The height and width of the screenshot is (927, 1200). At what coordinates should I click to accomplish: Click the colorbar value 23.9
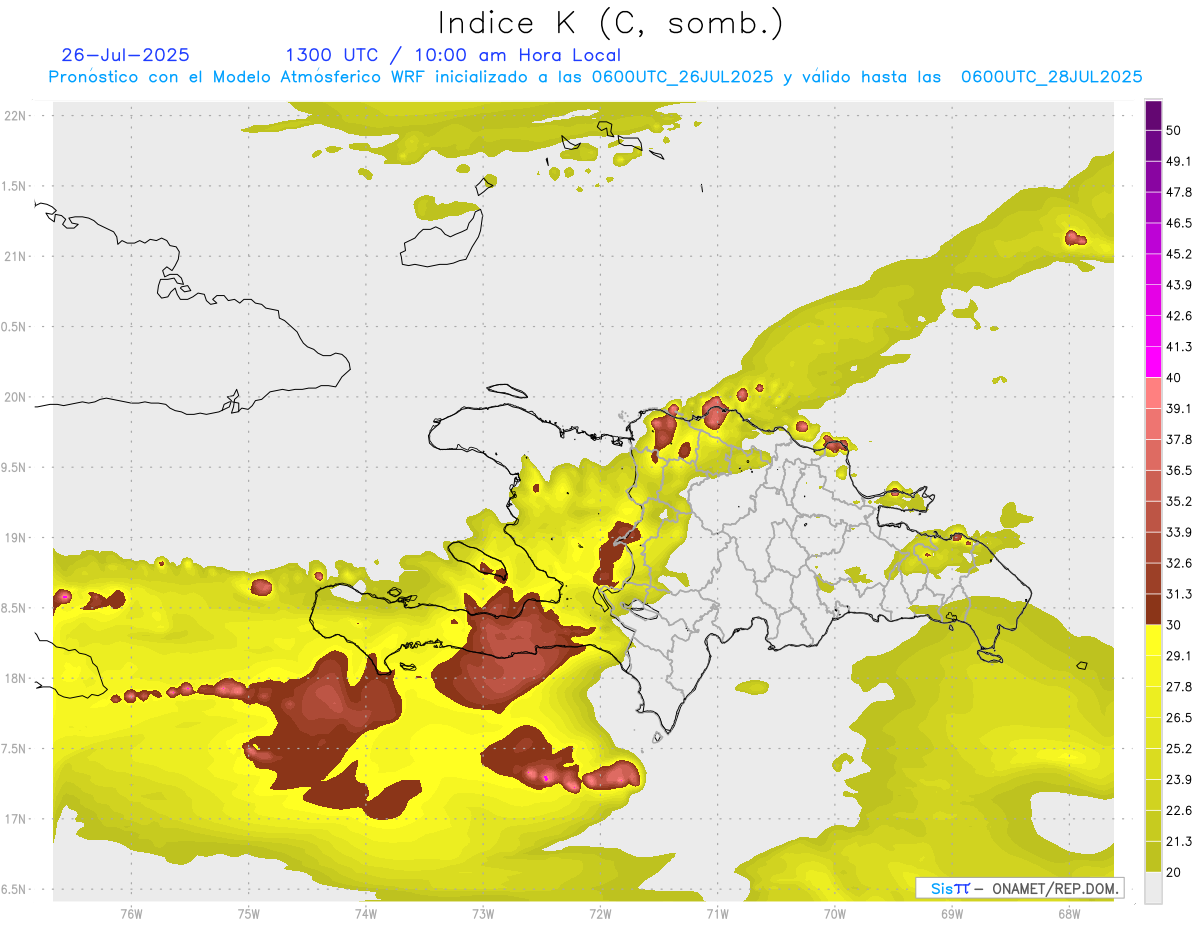1179,780
